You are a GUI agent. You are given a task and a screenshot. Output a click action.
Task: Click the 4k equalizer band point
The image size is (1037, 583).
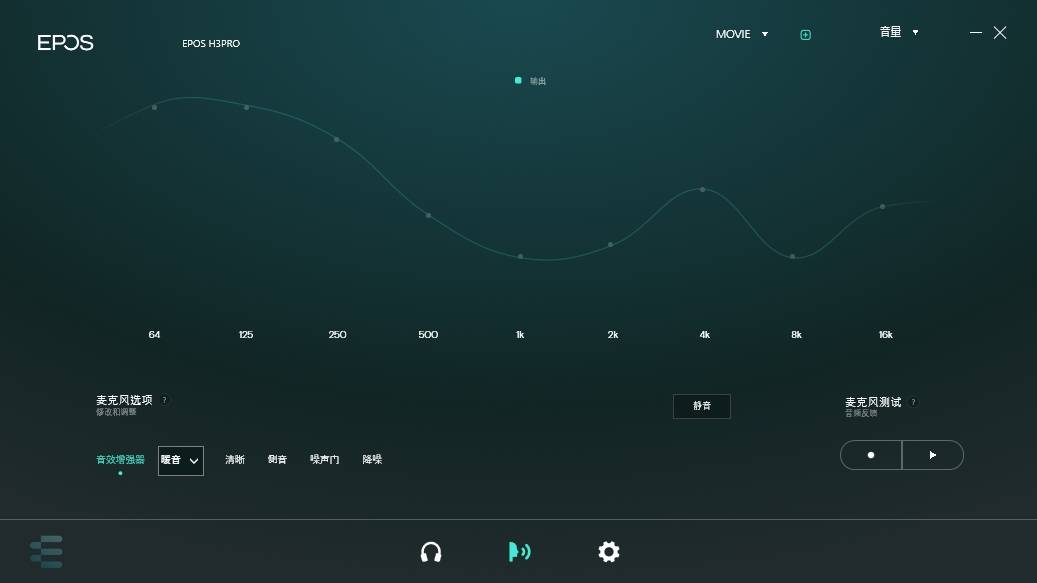click(703, 189)
